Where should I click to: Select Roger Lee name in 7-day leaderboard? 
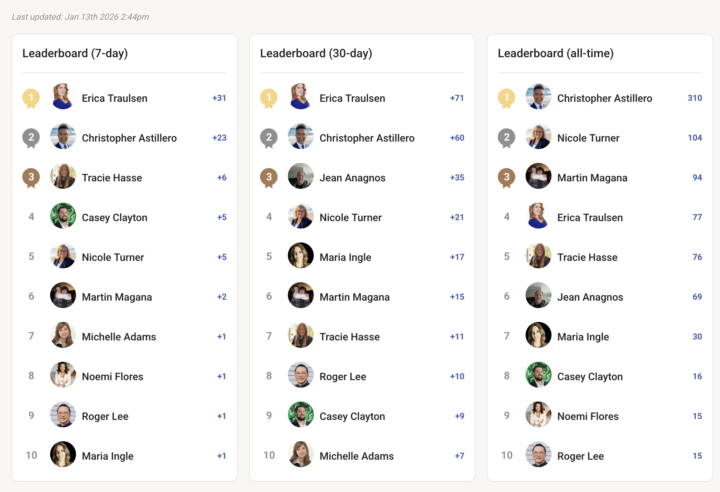(x=105, y=417)
